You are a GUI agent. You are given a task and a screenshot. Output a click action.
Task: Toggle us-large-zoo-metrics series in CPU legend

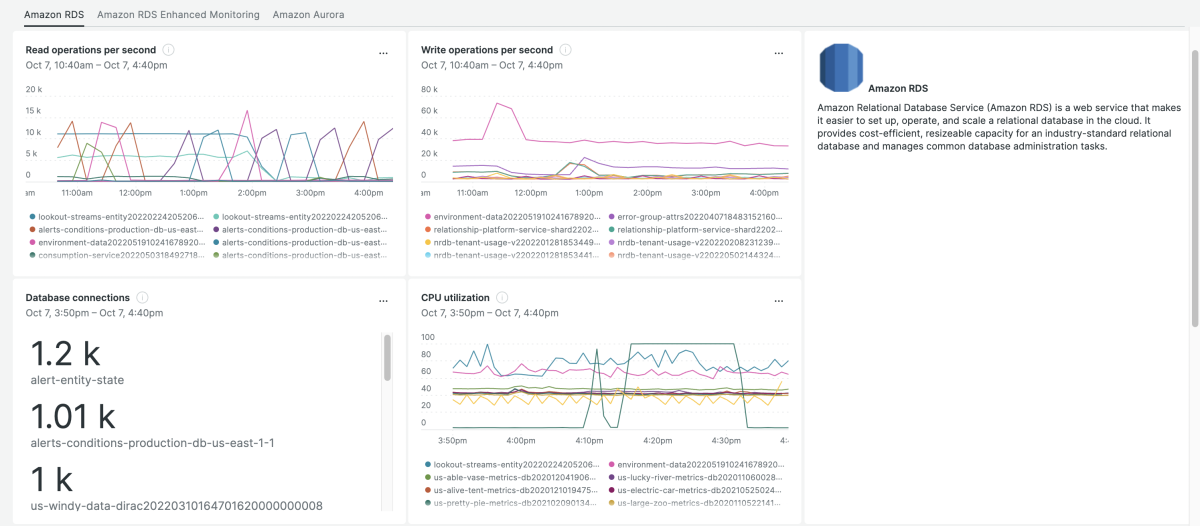[699, 503]
